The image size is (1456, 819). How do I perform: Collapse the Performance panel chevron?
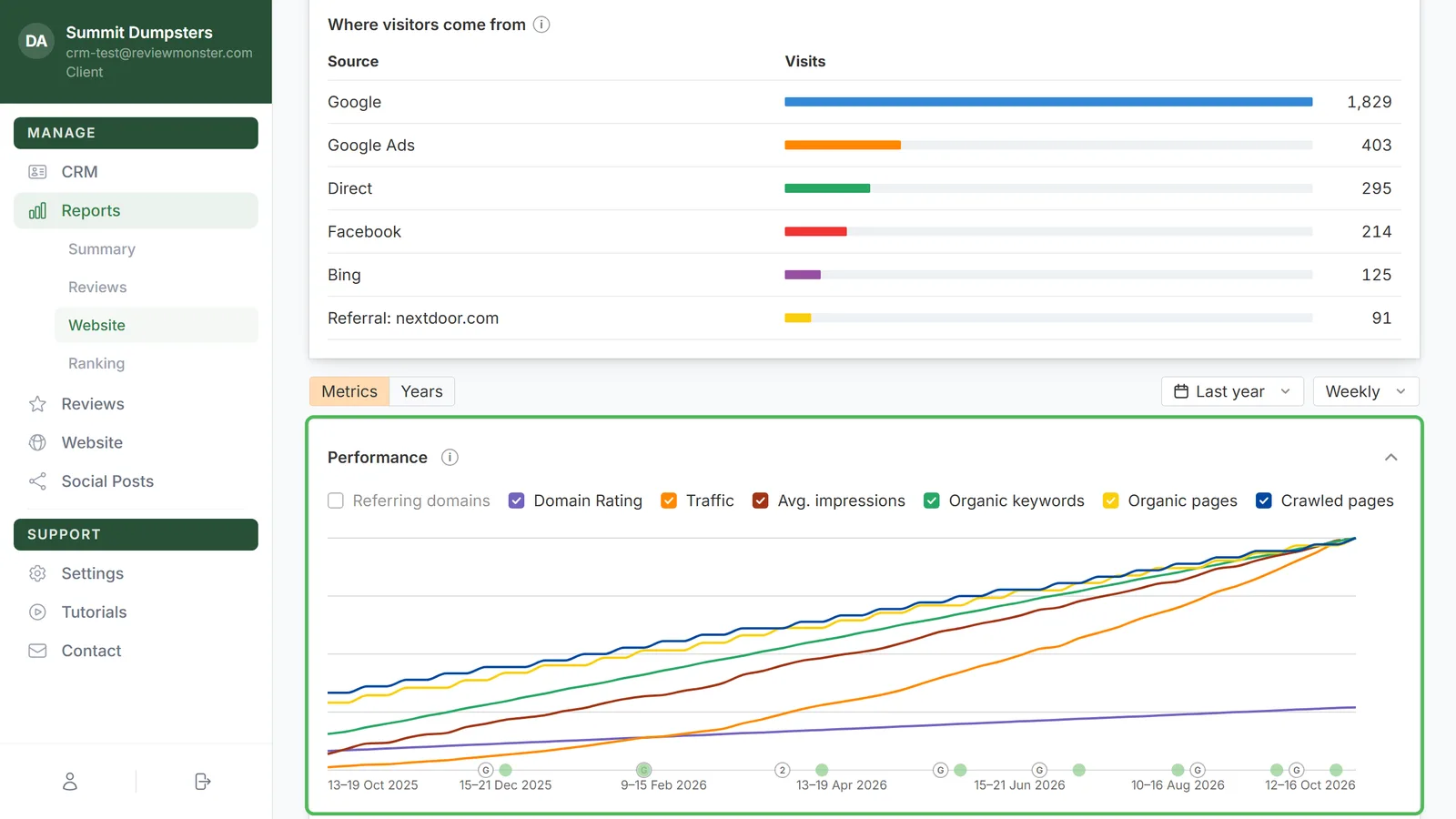click(x=1390, y=458)
